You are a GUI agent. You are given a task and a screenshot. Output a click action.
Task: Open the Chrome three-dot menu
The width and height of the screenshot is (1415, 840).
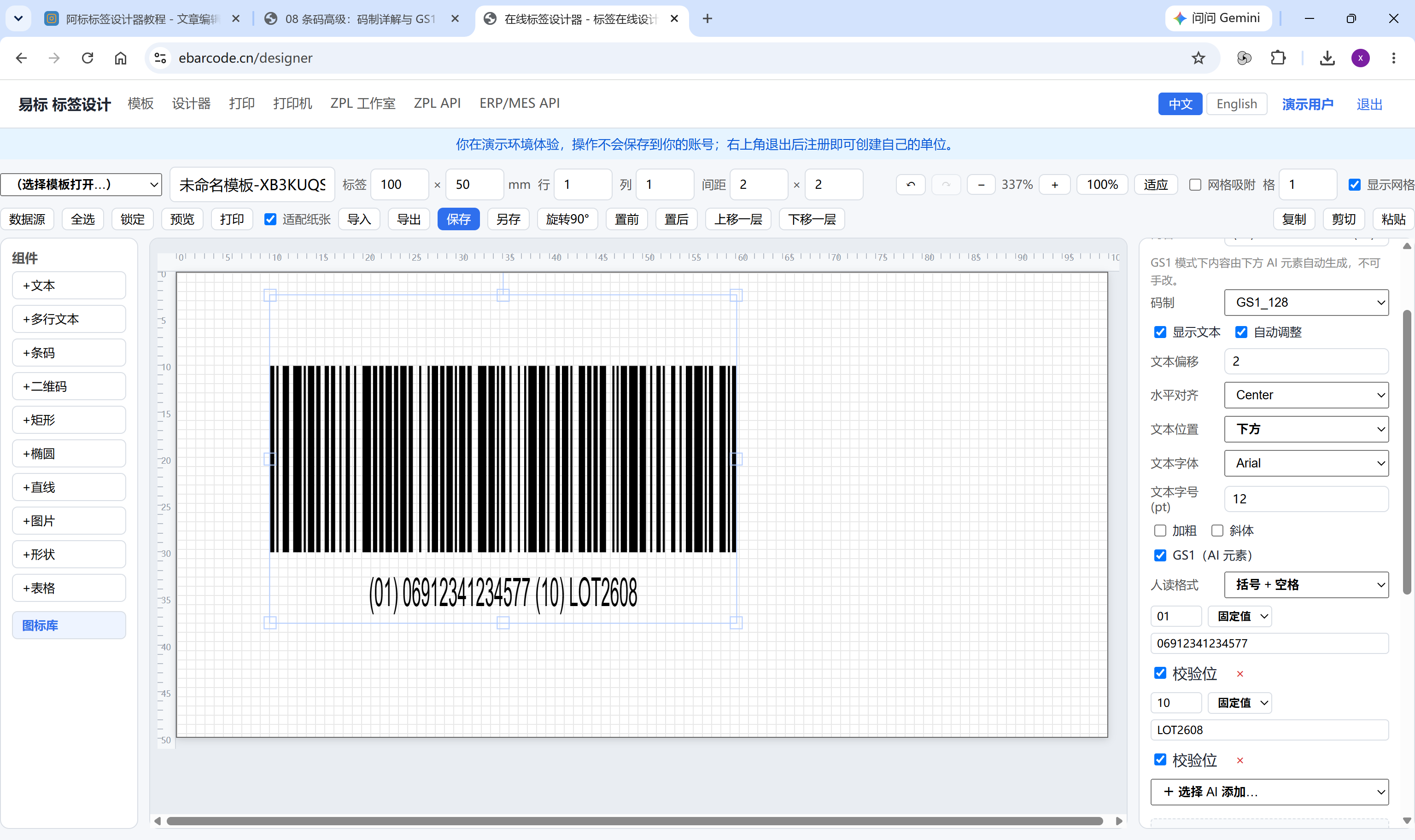pyautogui.click(x=1393, y=58)
